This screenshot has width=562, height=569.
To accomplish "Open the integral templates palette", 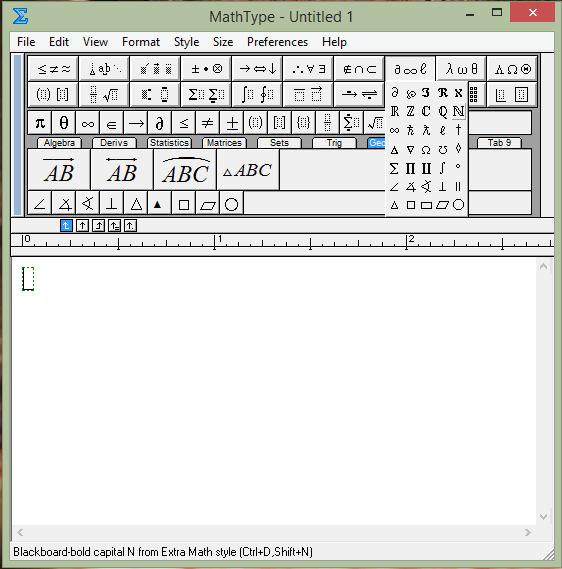I will click(257, 95).
